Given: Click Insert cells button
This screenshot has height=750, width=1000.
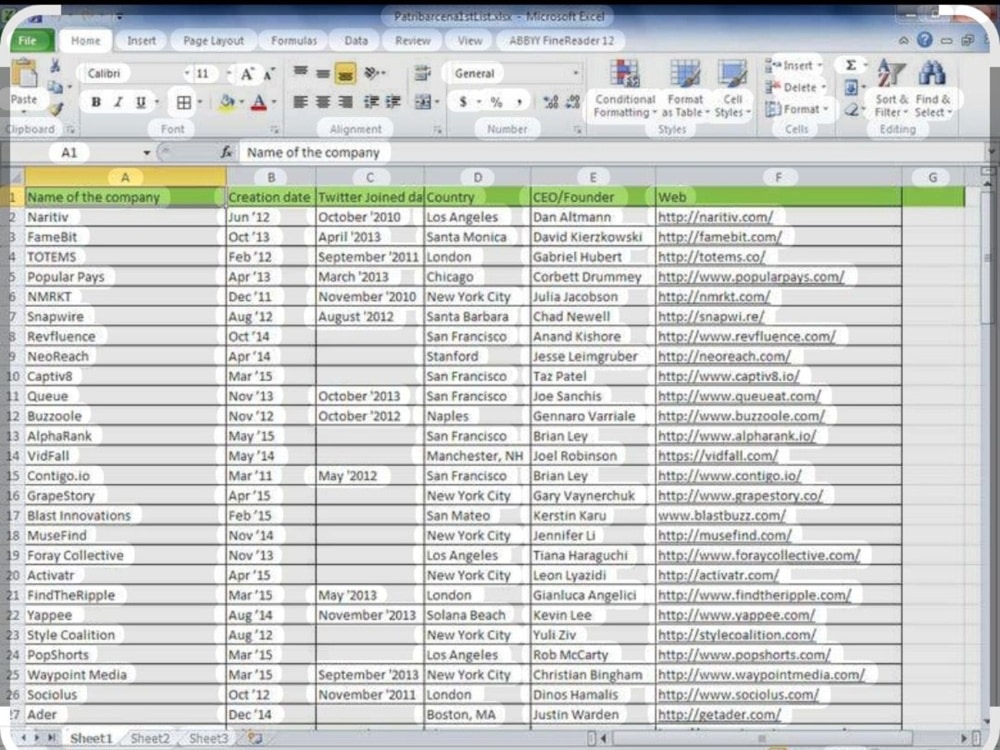Looking at the screenshot, I should pyautogui.click(x=793, y=65).
